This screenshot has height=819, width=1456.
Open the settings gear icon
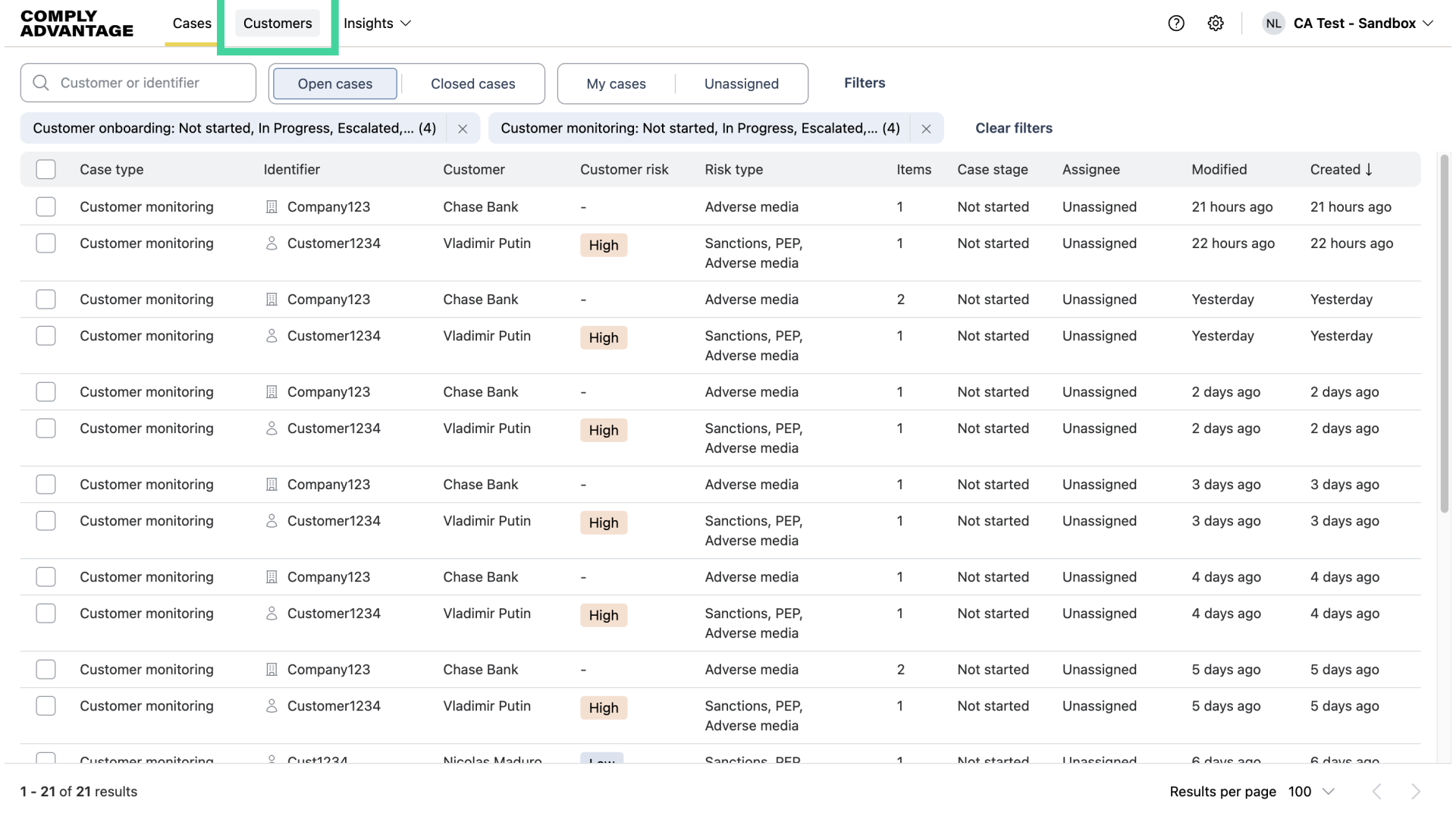tap(1216, 24)
